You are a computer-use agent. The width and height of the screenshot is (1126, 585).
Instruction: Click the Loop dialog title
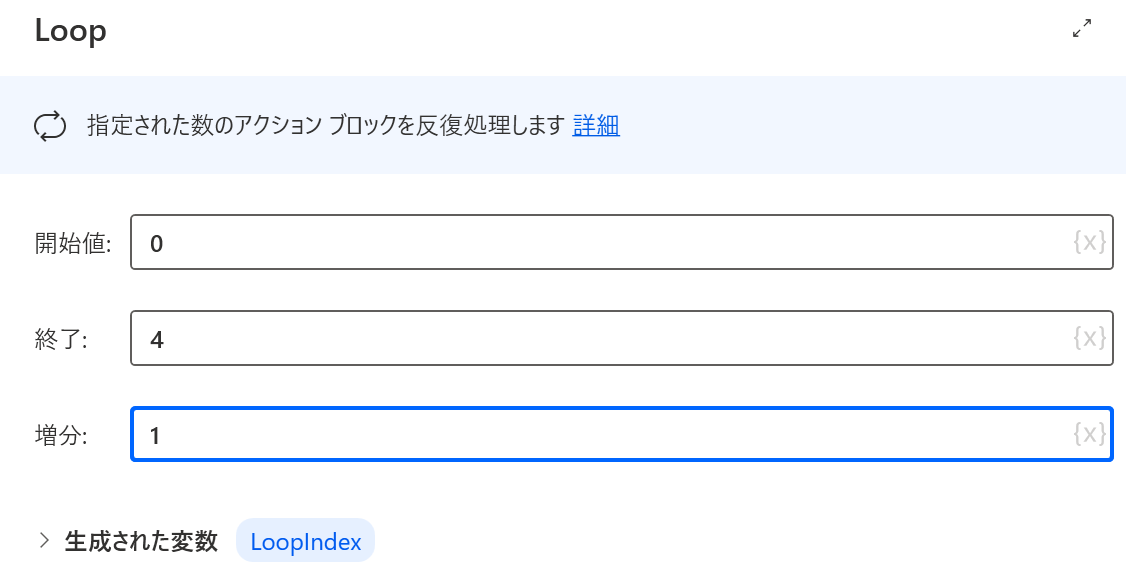70,30
